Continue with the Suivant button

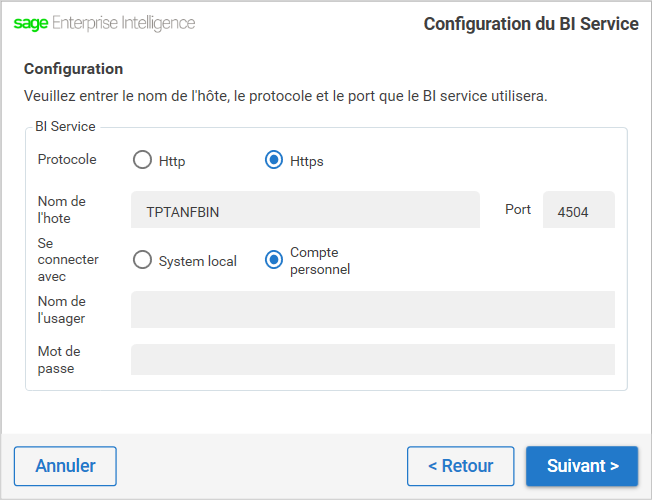point(582,466)
